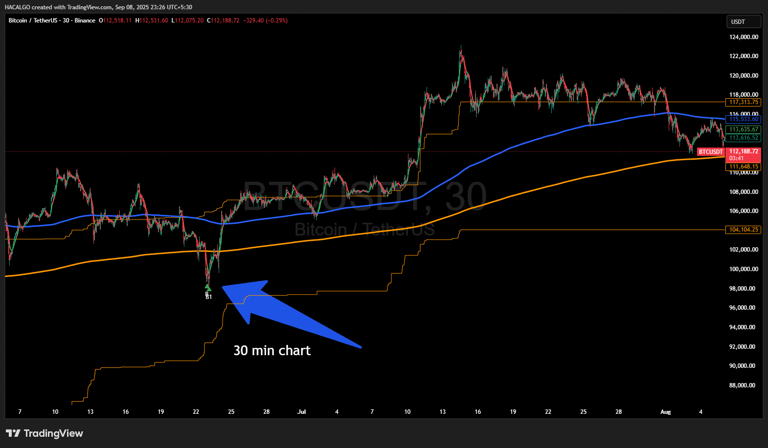This screenshot has height=448, width=768.
Task: Click the 113,616.52 price label
Action: pyautogui.click(x=743, y=138)
